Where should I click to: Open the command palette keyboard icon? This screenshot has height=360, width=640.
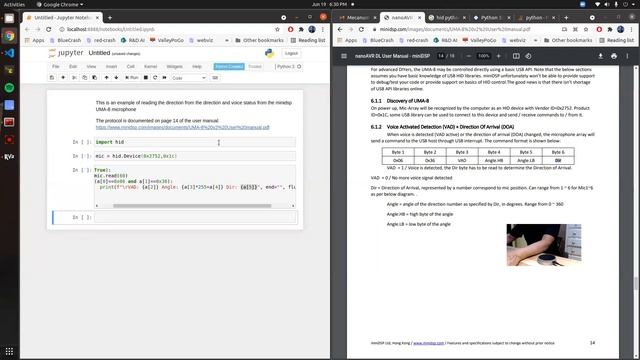[x=215, y=78]
